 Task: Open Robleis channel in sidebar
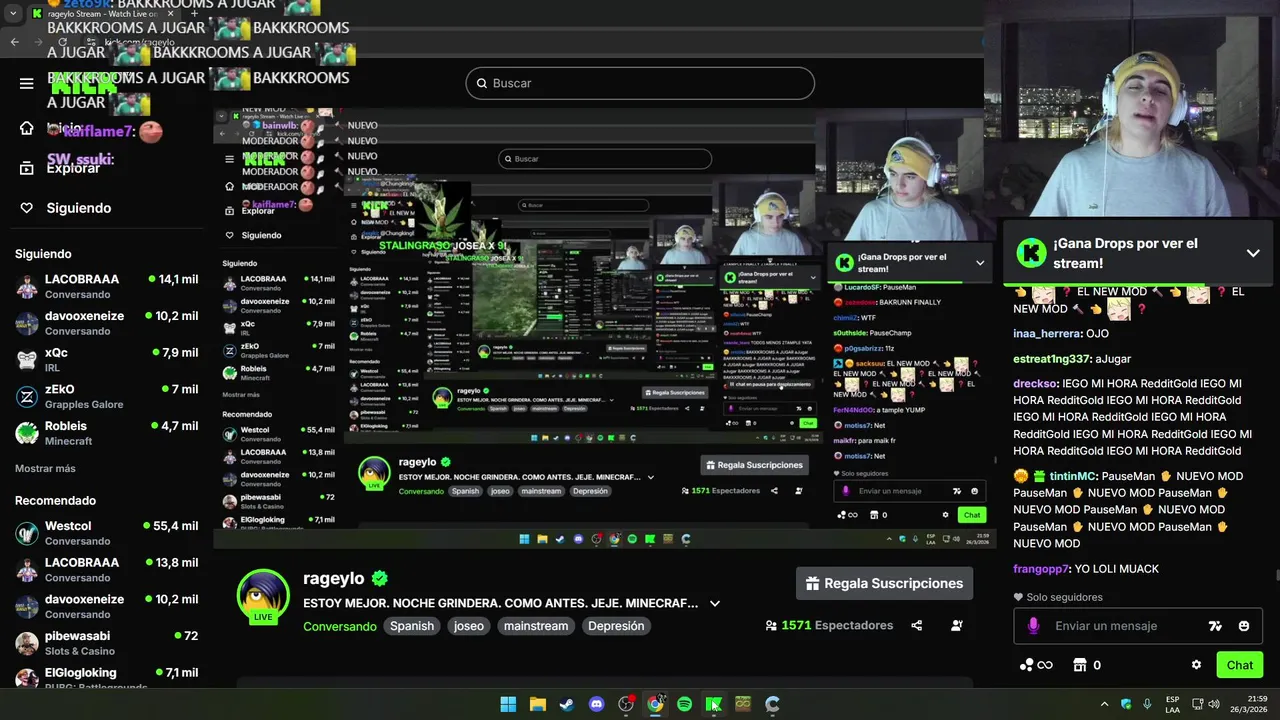107,433
